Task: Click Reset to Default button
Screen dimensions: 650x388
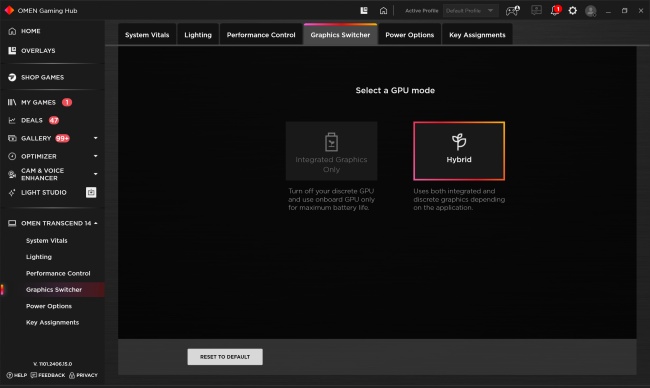Action: pyautogui.click(x=225, y=357)
